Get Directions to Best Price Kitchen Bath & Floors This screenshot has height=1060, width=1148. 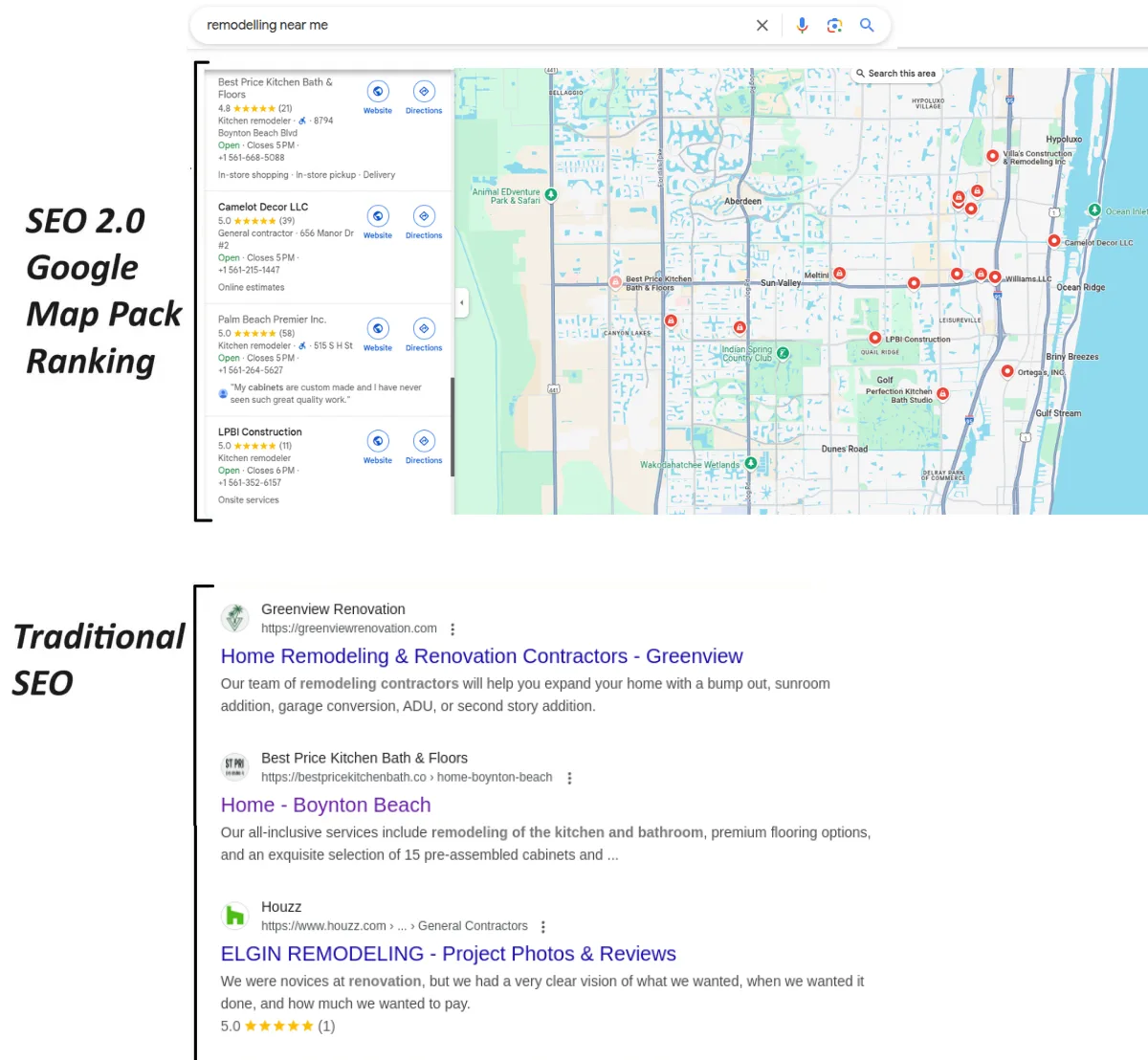tap(424, 92)
